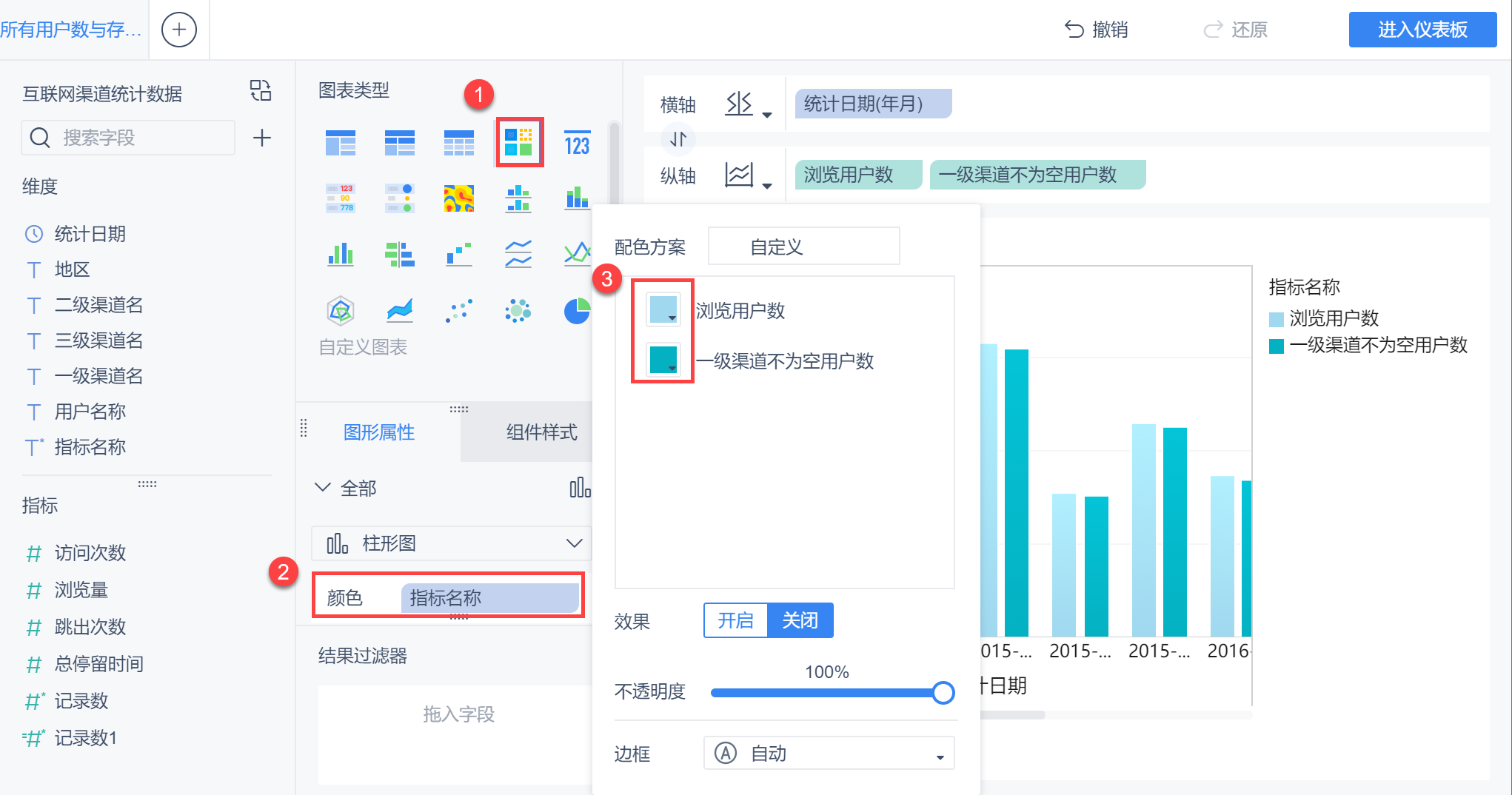1512x795 pixels.
Task: Select the comparison bar chart type icon
Action: (x=400, y=255)
